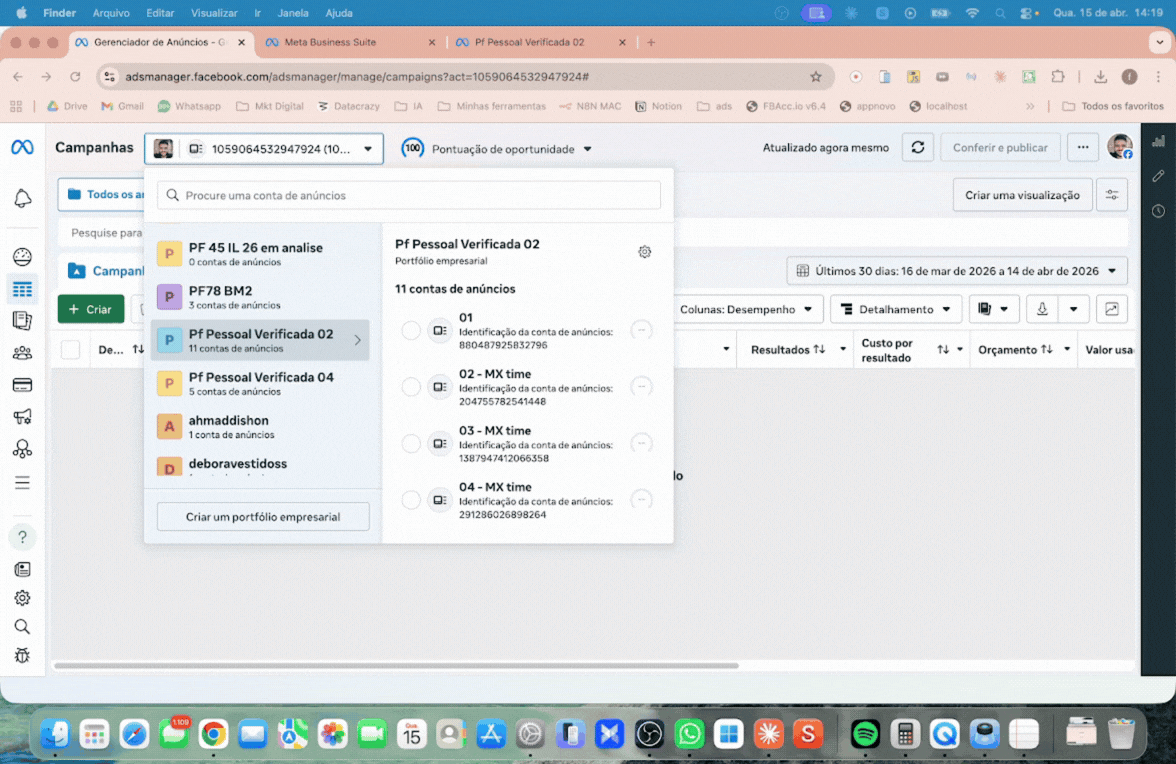Open the sidebar settings gear icon
The height and width of the screenshot is (764, 1176).
point(22,598)
